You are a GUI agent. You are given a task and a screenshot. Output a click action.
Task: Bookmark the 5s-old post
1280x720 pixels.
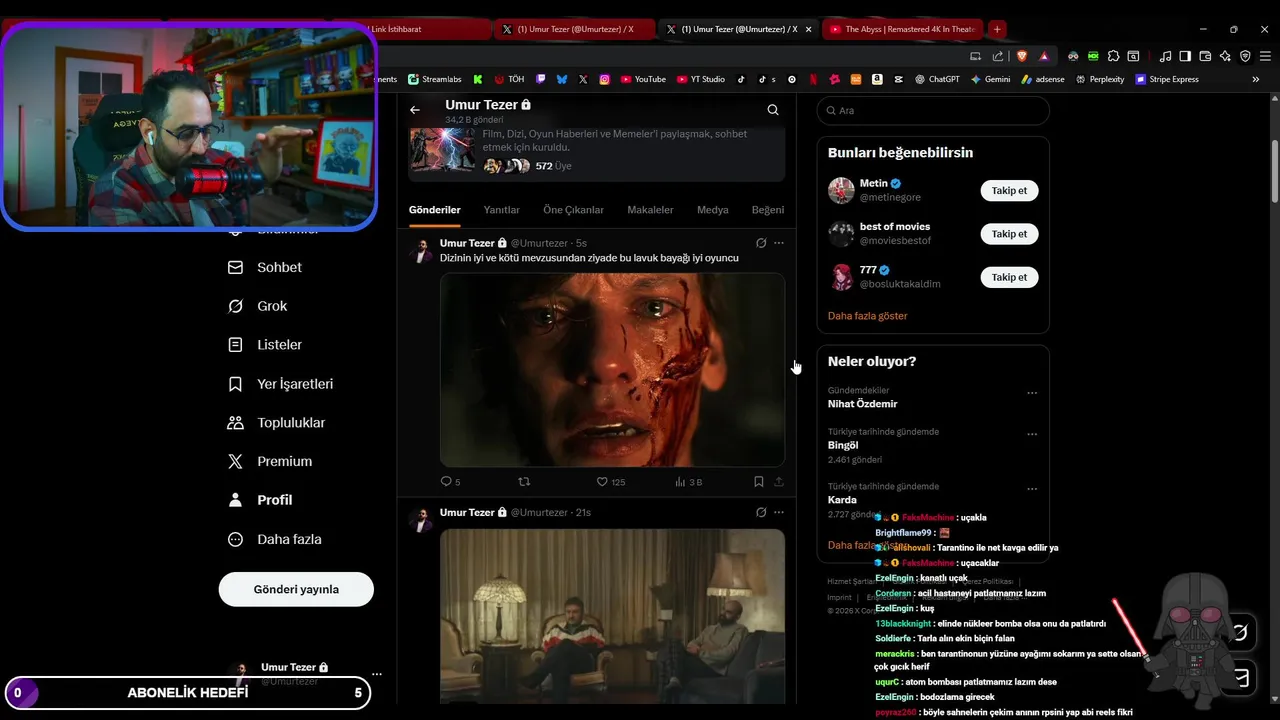tap(759, 482)
